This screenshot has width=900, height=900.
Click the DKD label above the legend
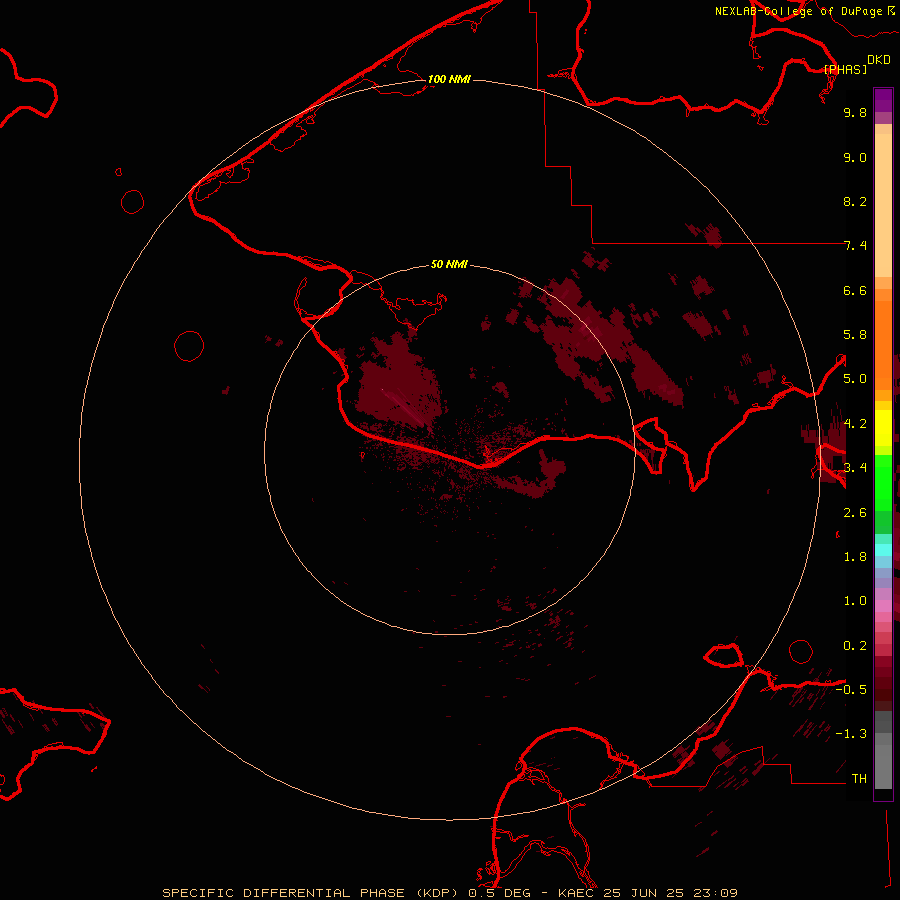point(878,60)
